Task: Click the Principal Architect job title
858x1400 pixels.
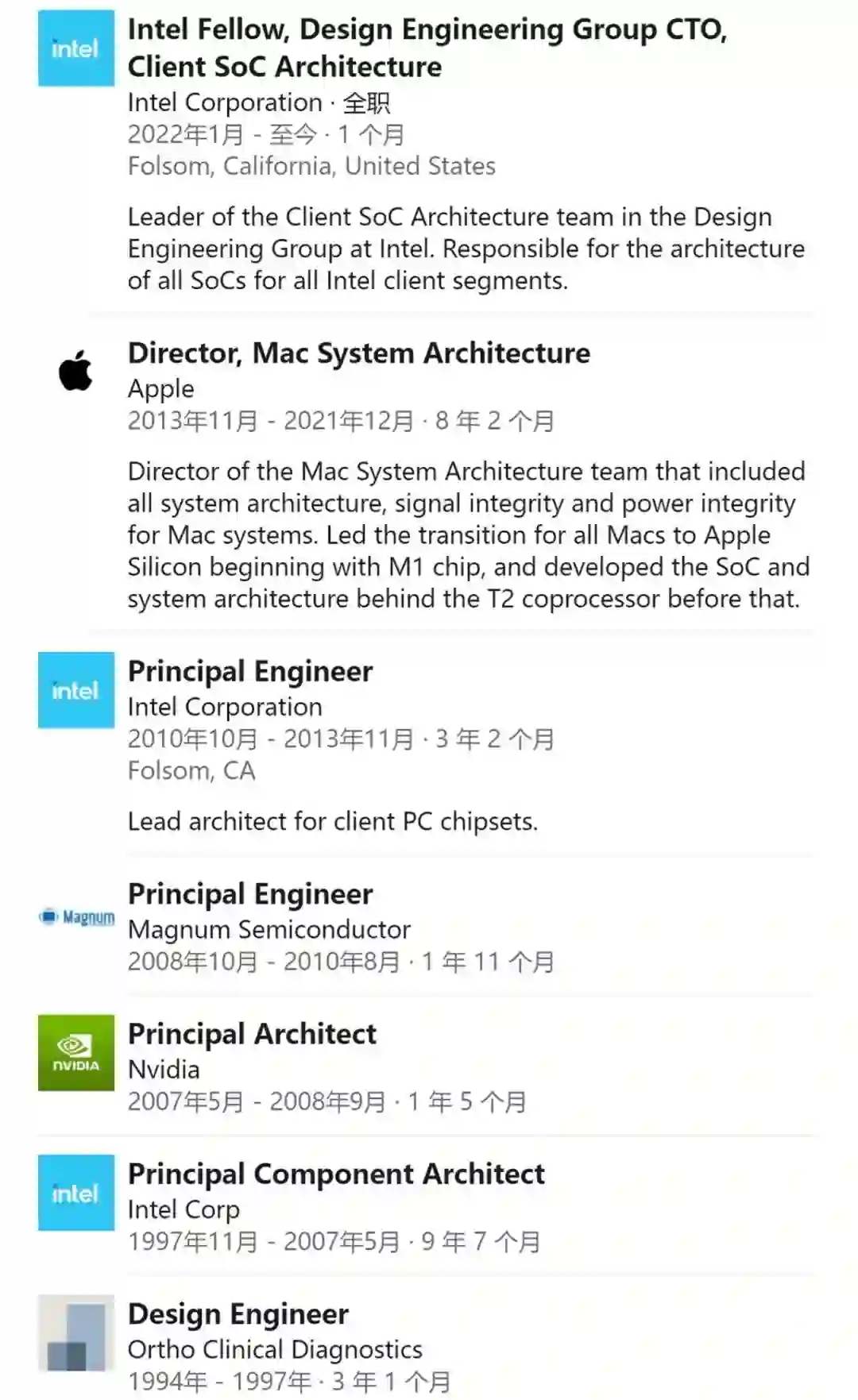Action: [x=252, y=1034]
